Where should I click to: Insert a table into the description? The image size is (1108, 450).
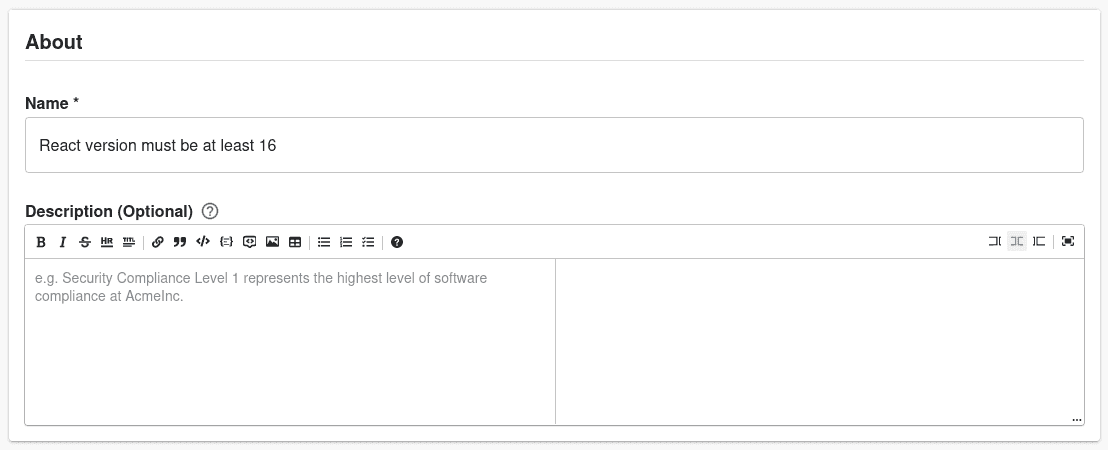click(295, 242)
